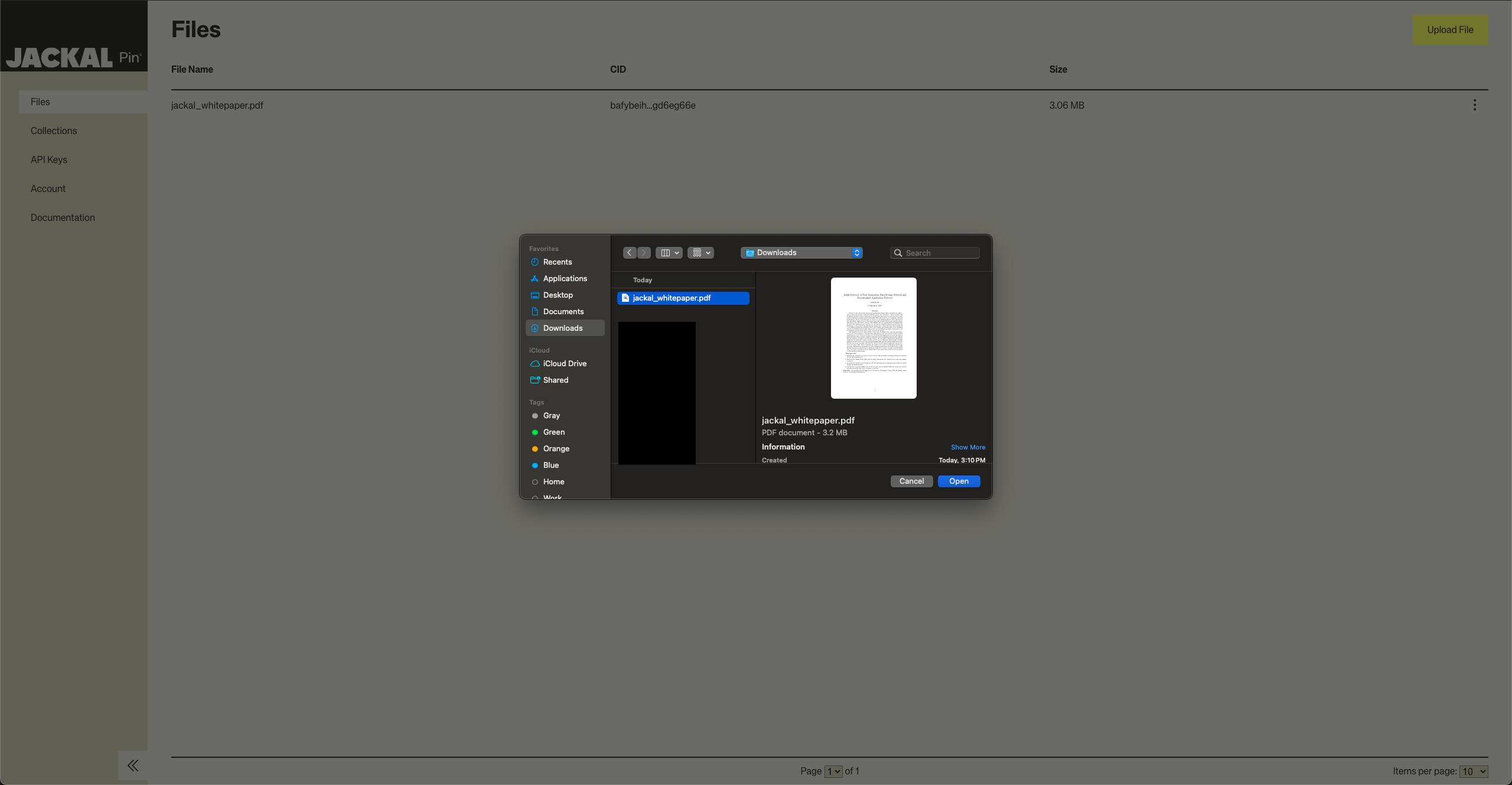The image size is (1512, 785).
Task: Click the jackal_whitepaper.pdf title under the preview
Action: pos(808,421)
